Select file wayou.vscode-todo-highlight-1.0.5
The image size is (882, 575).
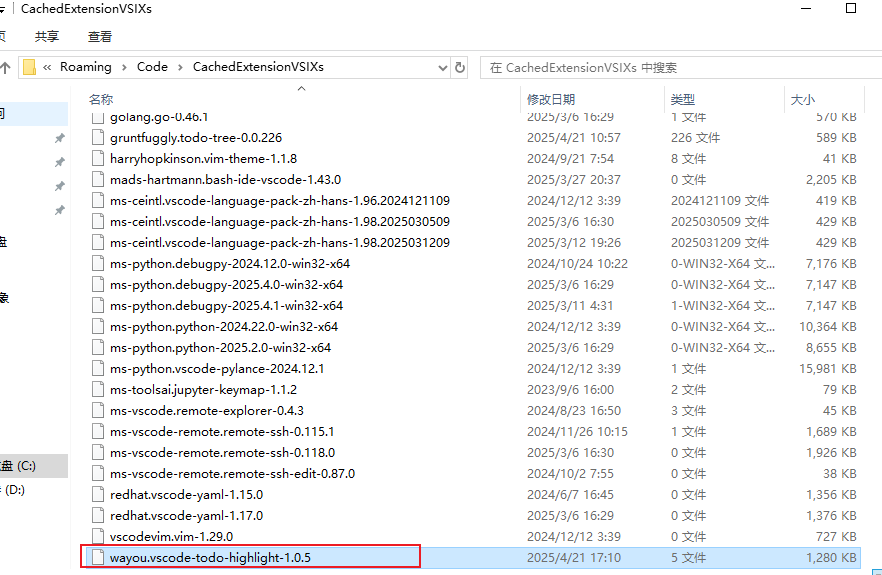pos(210,558)
